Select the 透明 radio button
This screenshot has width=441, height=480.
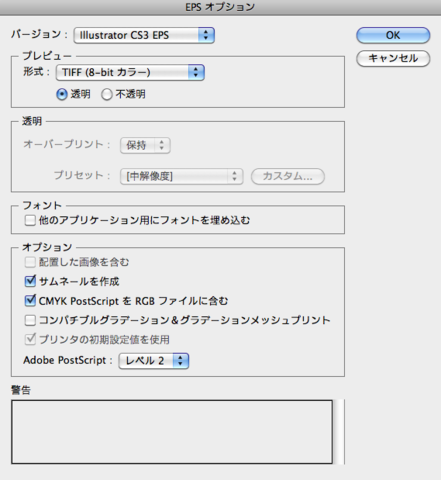click(x=62, y=95)
